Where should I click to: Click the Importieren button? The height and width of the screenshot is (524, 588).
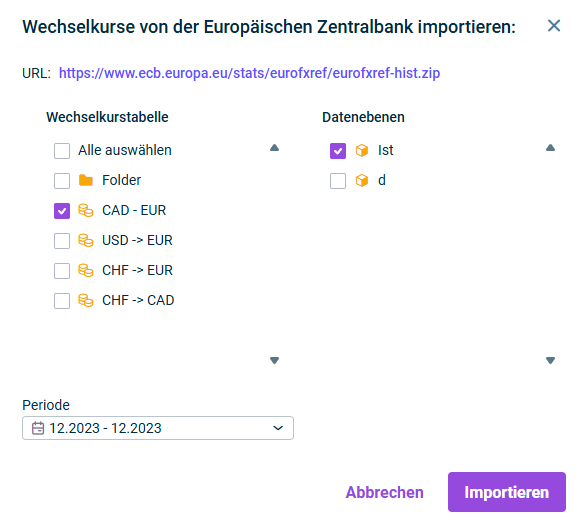507,492
